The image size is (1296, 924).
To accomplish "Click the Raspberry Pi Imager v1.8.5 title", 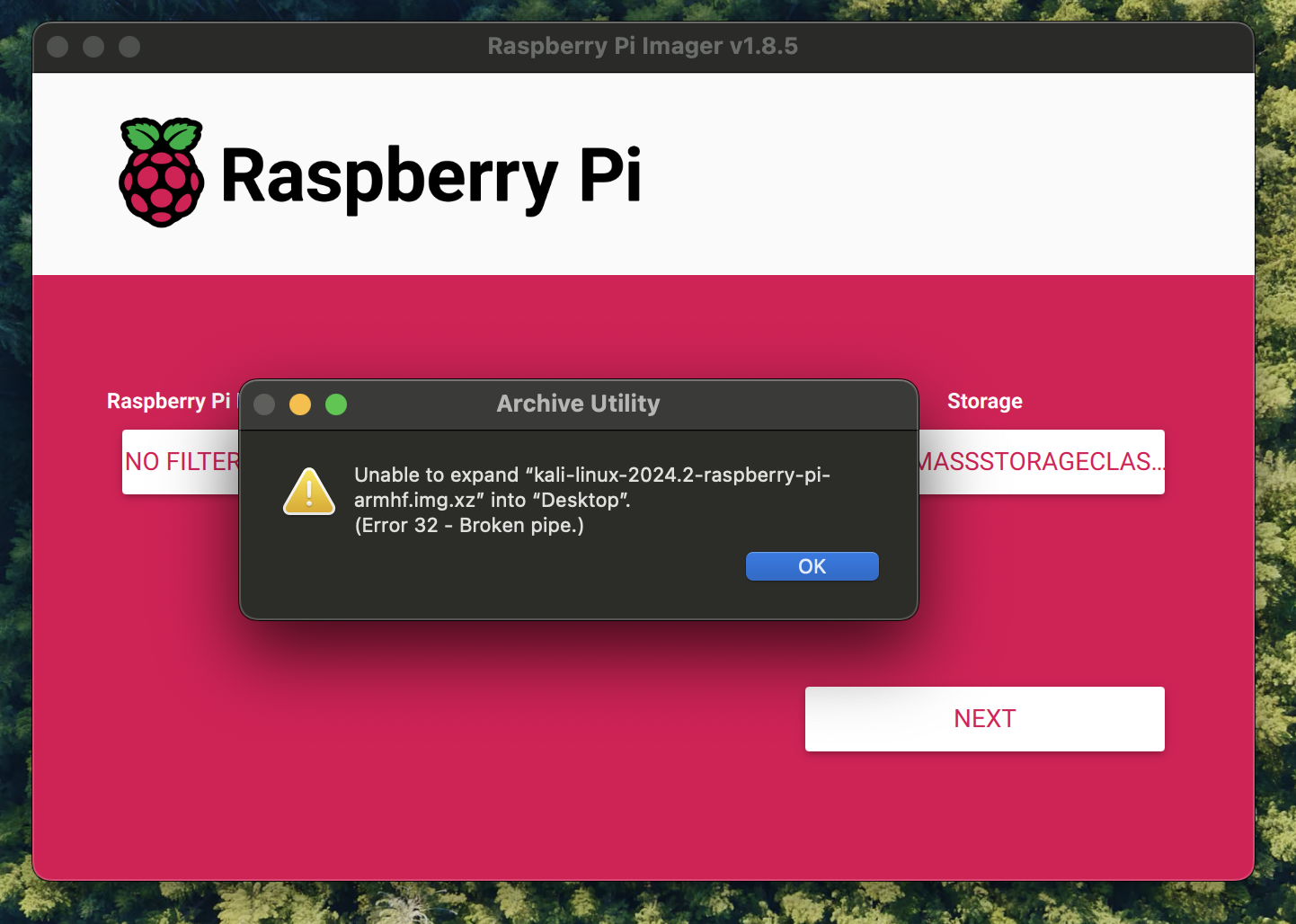I will pyautogui.click(x=642, y=46).
